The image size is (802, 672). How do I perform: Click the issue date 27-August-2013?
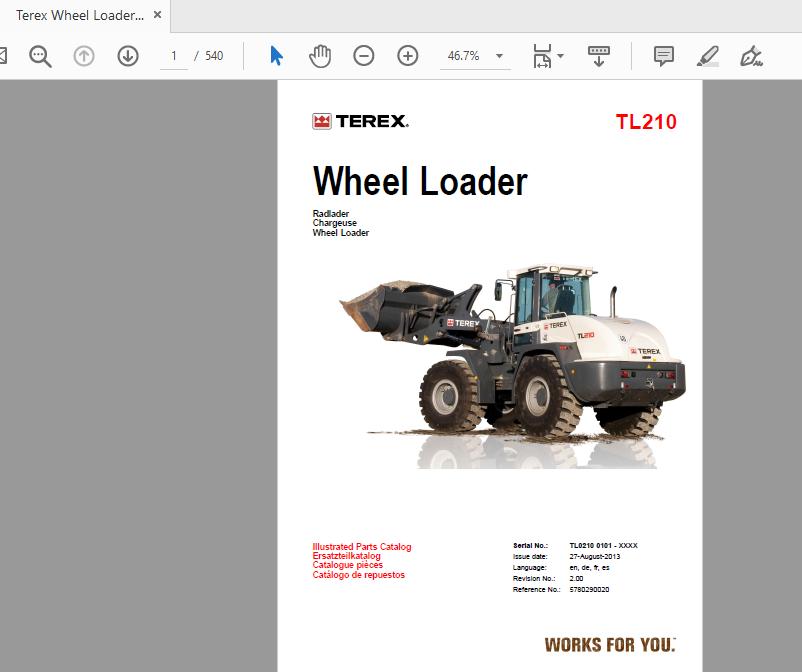(x=595, y=556)
